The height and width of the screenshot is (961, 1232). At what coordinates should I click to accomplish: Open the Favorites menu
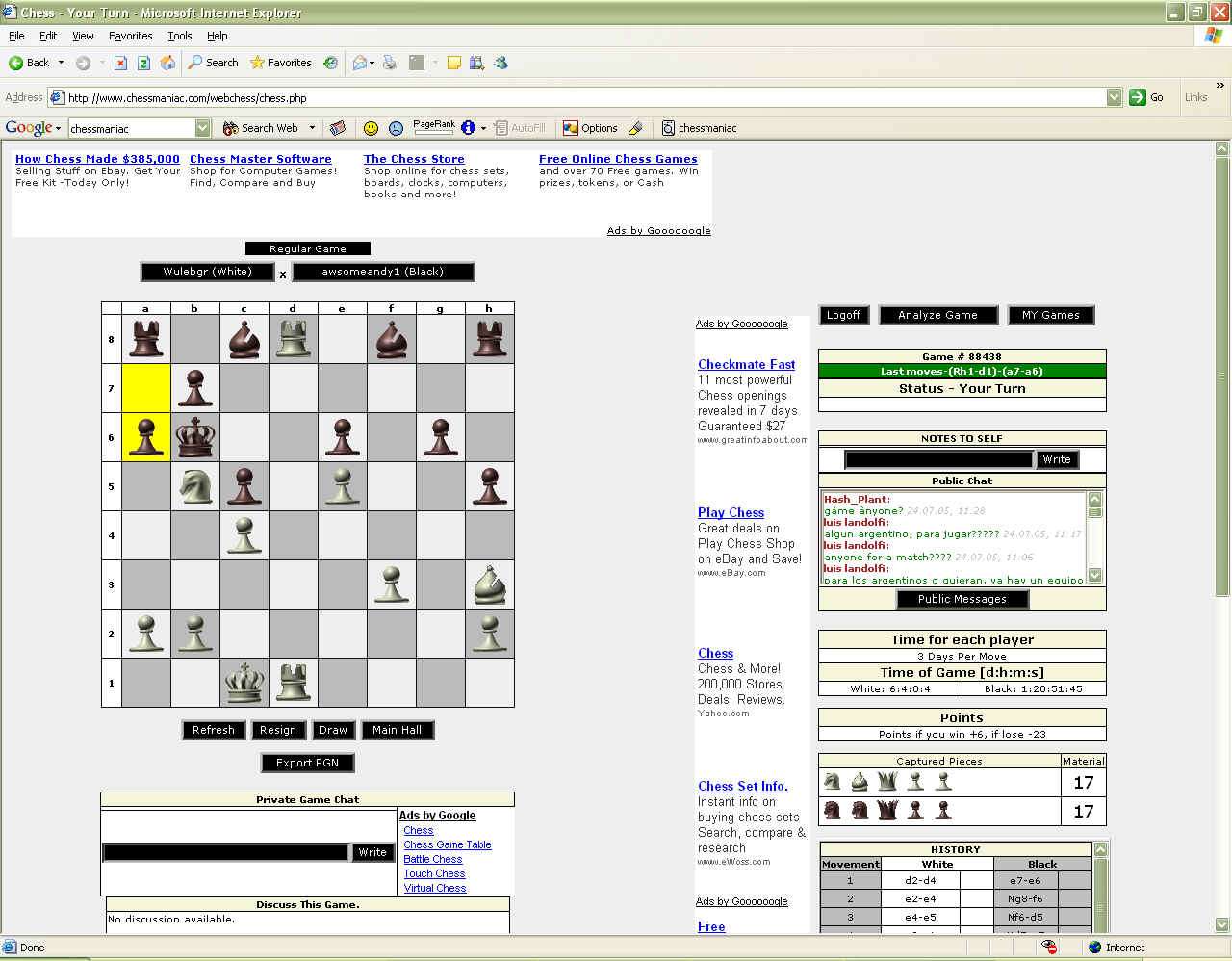point(130,36)
